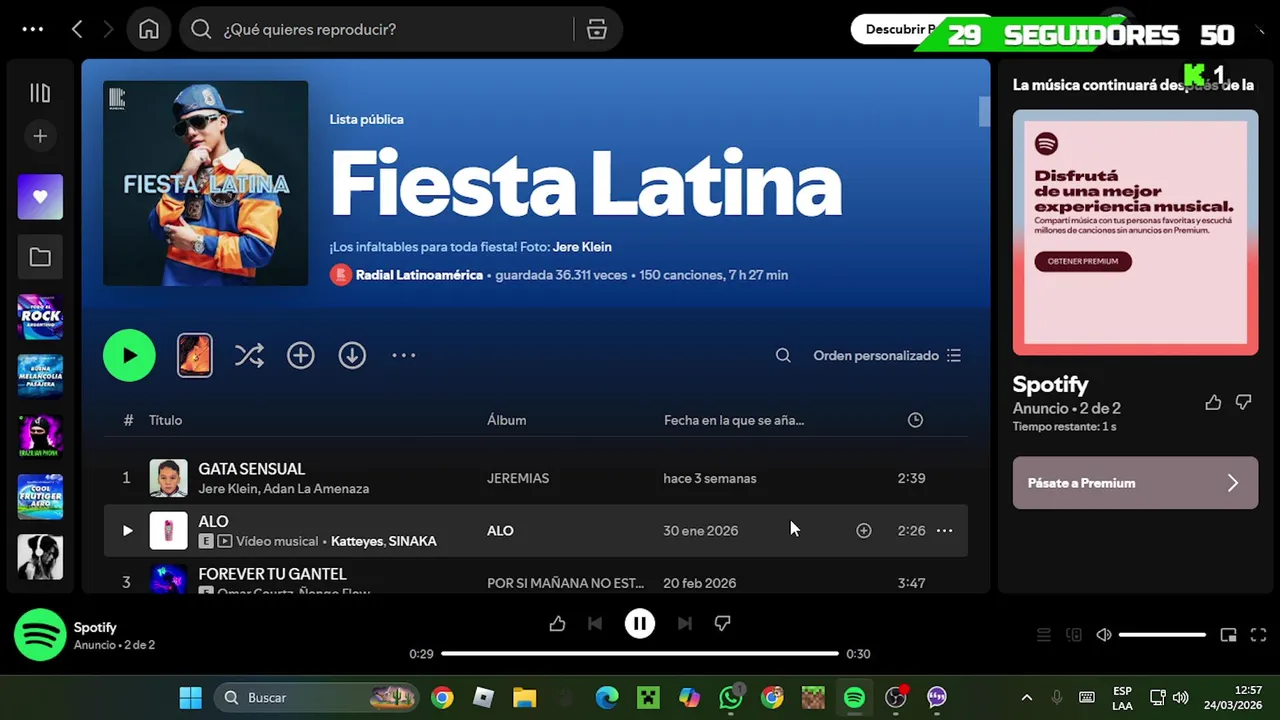This screenshot has height=720, width=1280.
Task: Like the ad in the right panel
Action: (x=1213, y=402)
